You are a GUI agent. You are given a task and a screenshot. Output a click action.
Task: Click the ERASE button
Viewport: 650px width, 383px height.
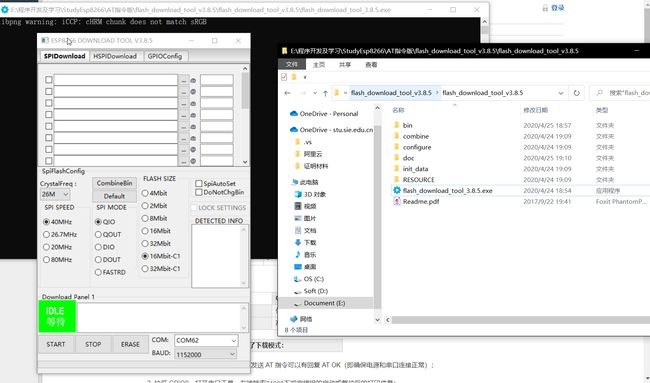[130, 344]
